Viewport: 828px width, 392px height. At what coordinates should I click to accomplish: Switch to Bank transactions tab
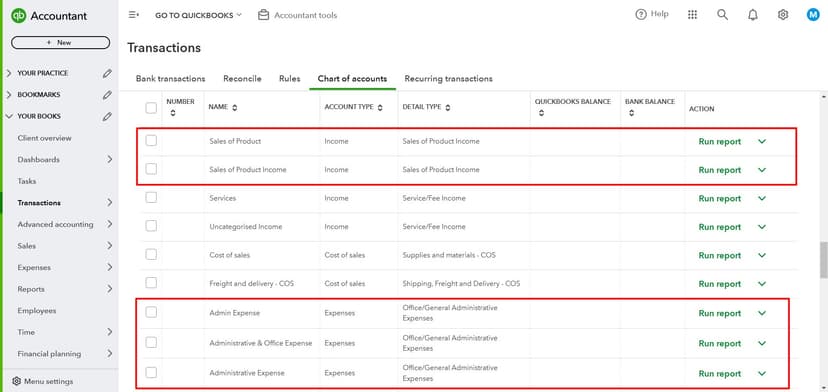(171, 79)
